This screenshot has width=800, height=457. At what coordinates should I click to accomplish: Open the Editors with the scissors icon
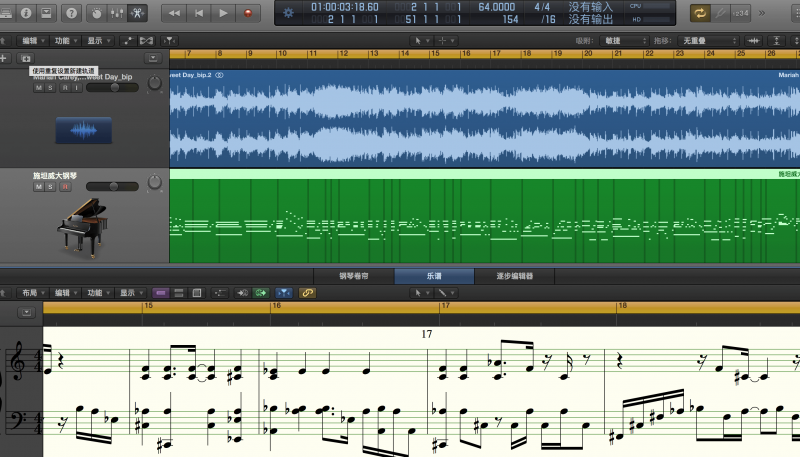pyautogui.click(x=139, y=13)
